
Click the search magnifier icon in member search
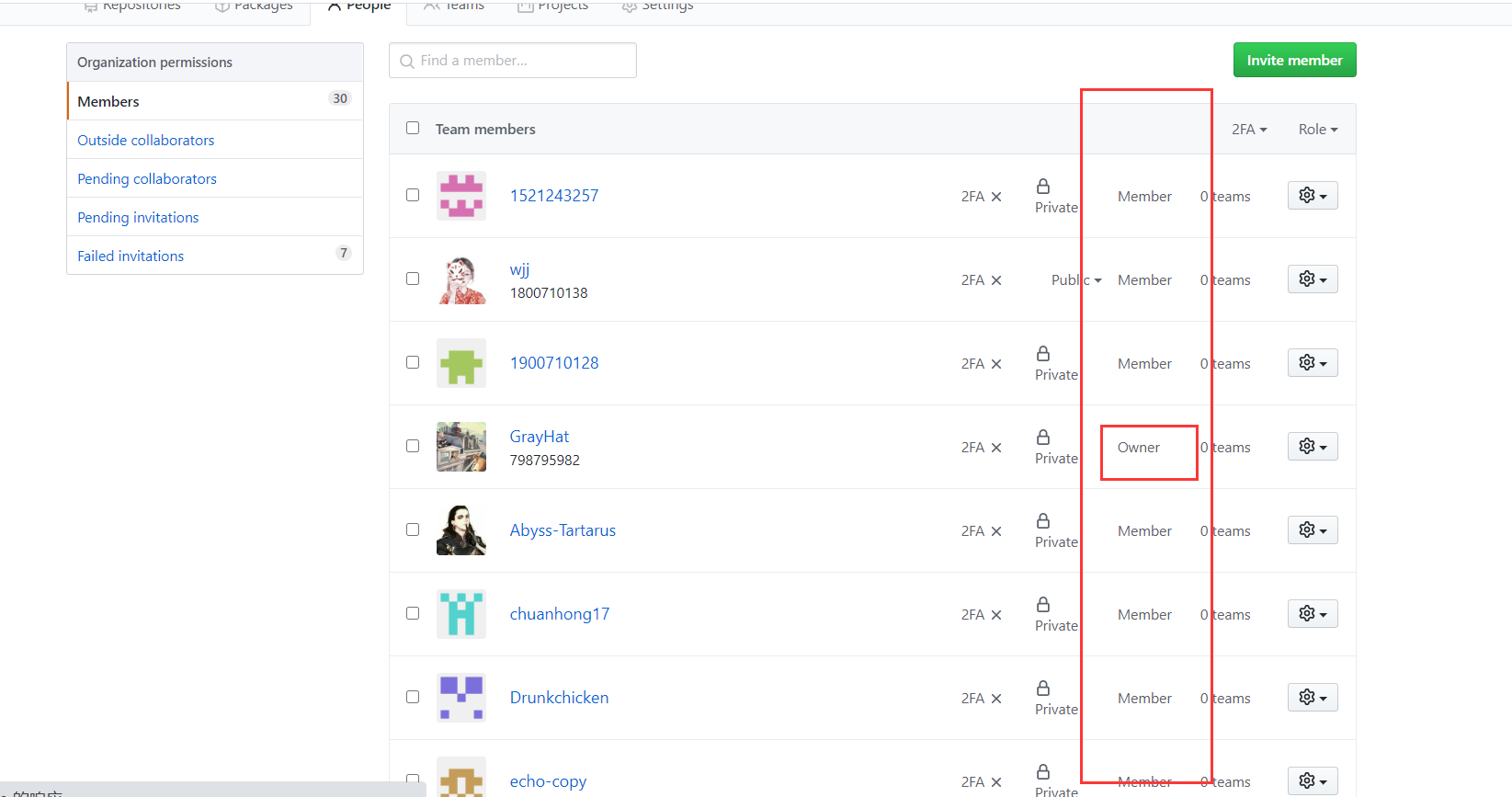[x=407, y=62]
